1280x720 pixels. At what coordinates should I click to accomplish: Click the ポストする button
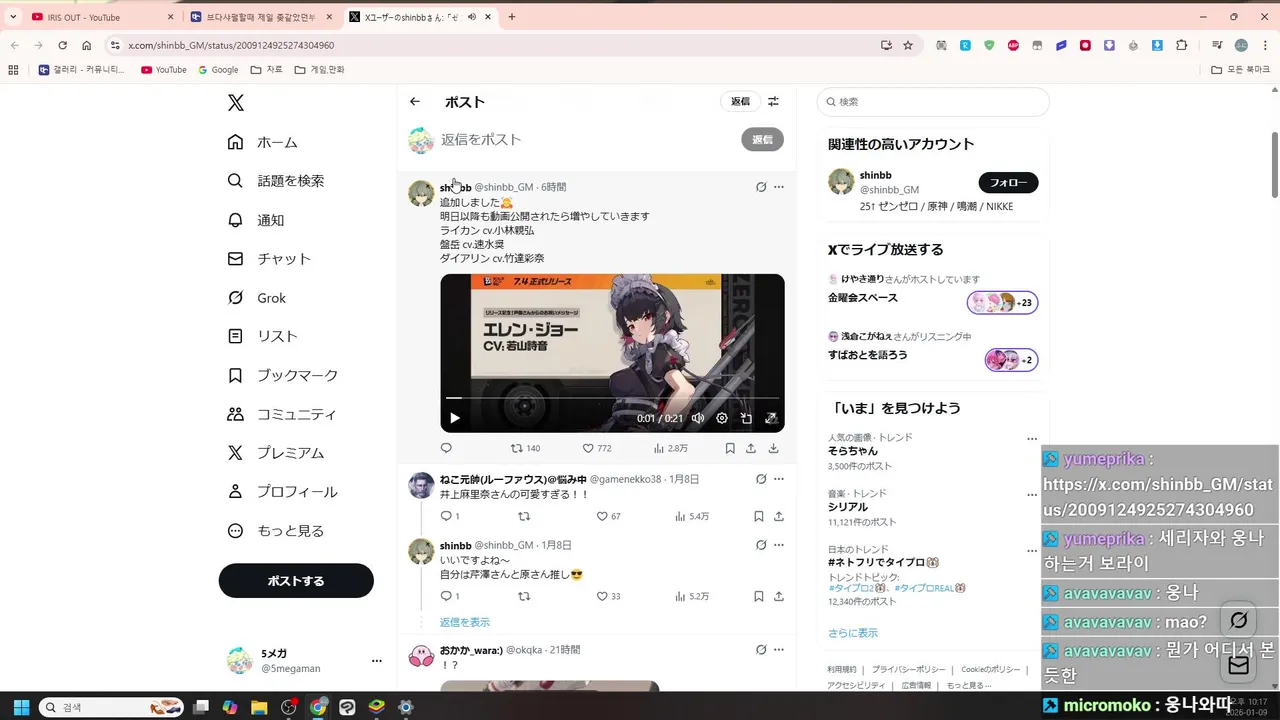point(296,581)
